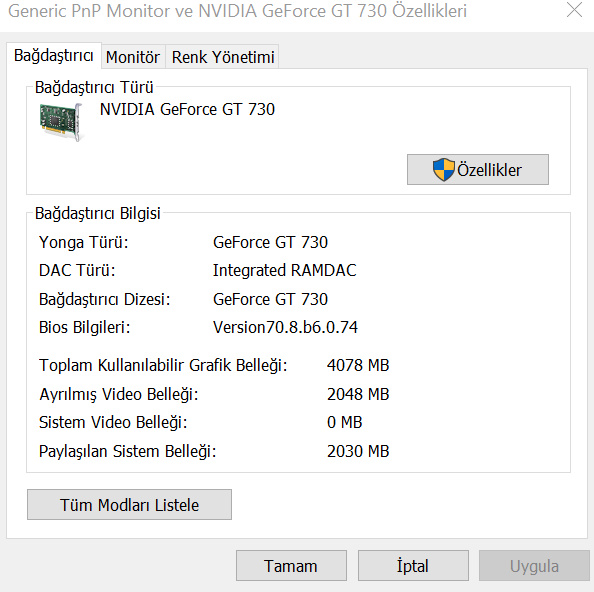This screenshot has width=594, height=592.
Task: Click the Yonga Türü label
Action: (84, 243)
